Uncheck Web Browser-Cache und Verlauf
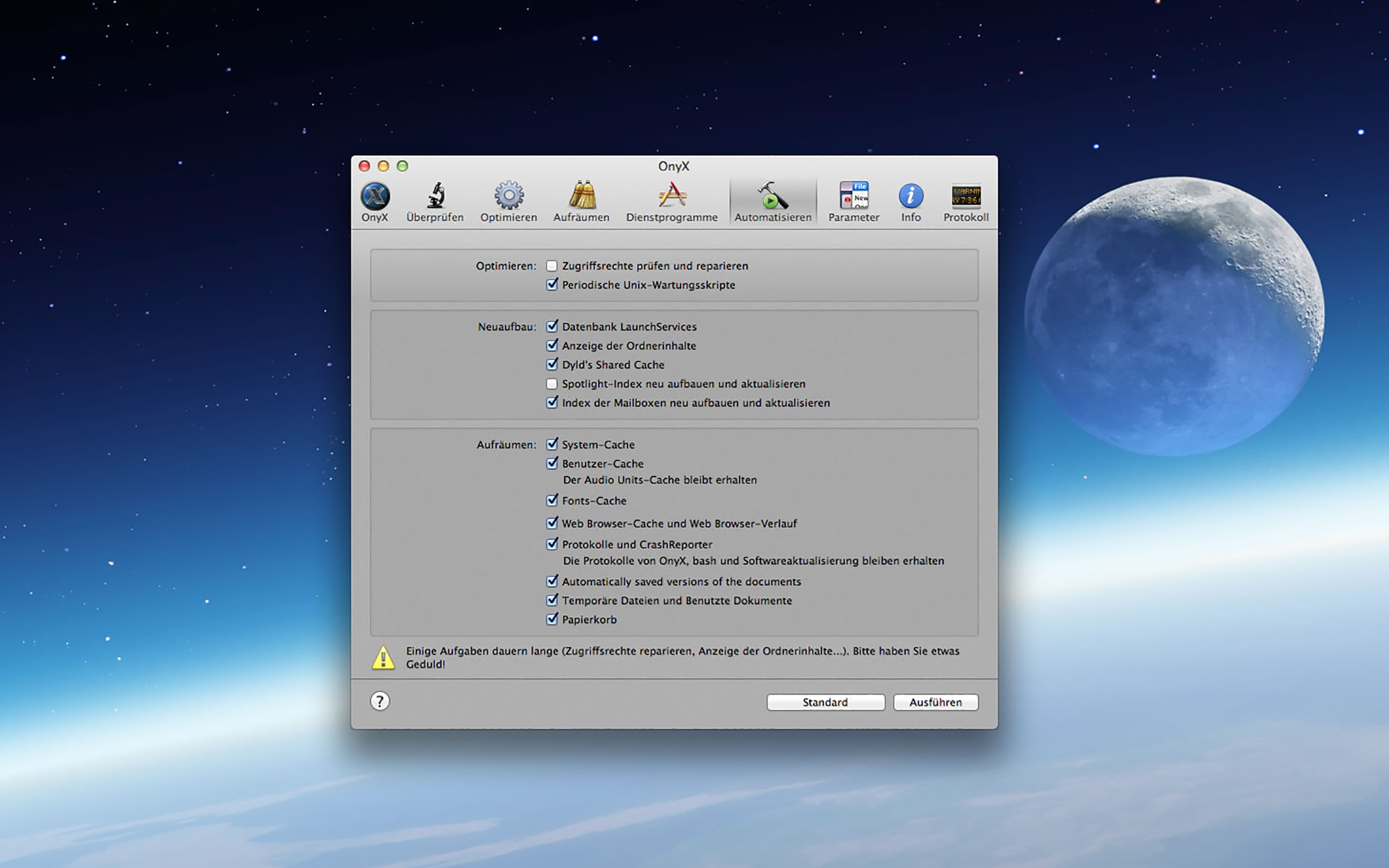This screenshot has width=1389, height=868. click(x=552, y=523)
